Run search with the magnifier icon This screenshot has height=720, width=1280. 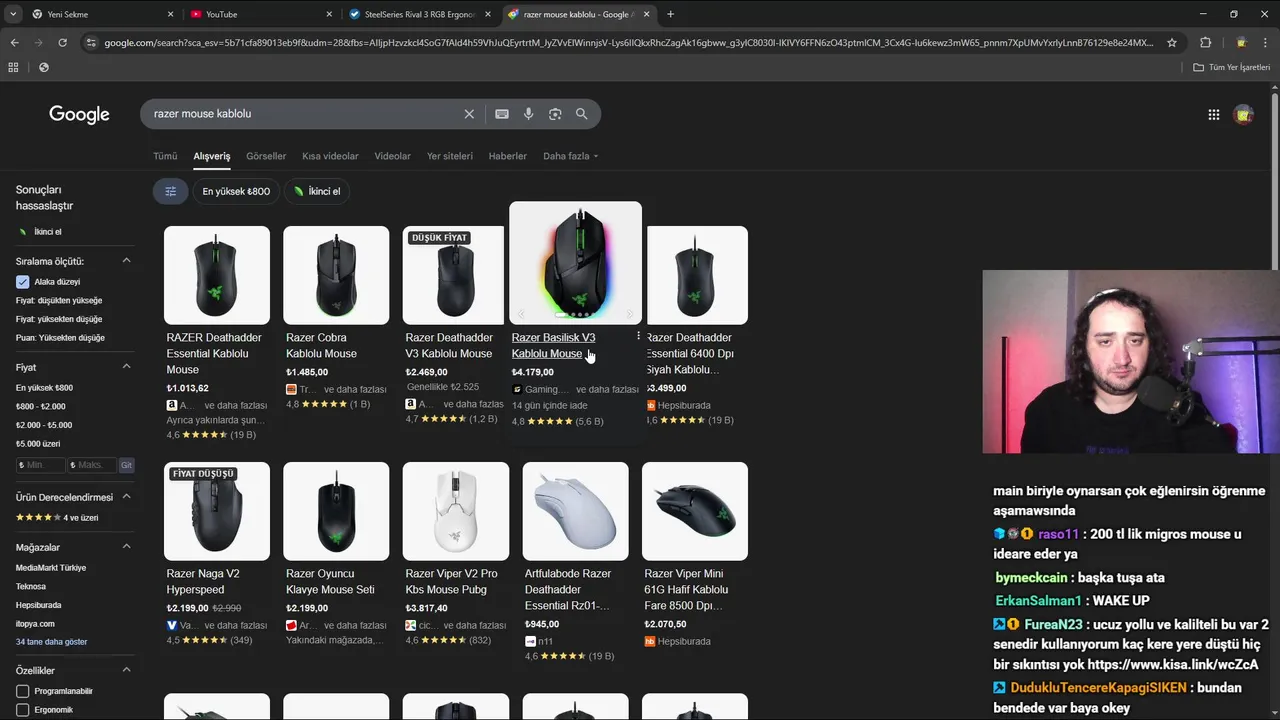[581, 114]
